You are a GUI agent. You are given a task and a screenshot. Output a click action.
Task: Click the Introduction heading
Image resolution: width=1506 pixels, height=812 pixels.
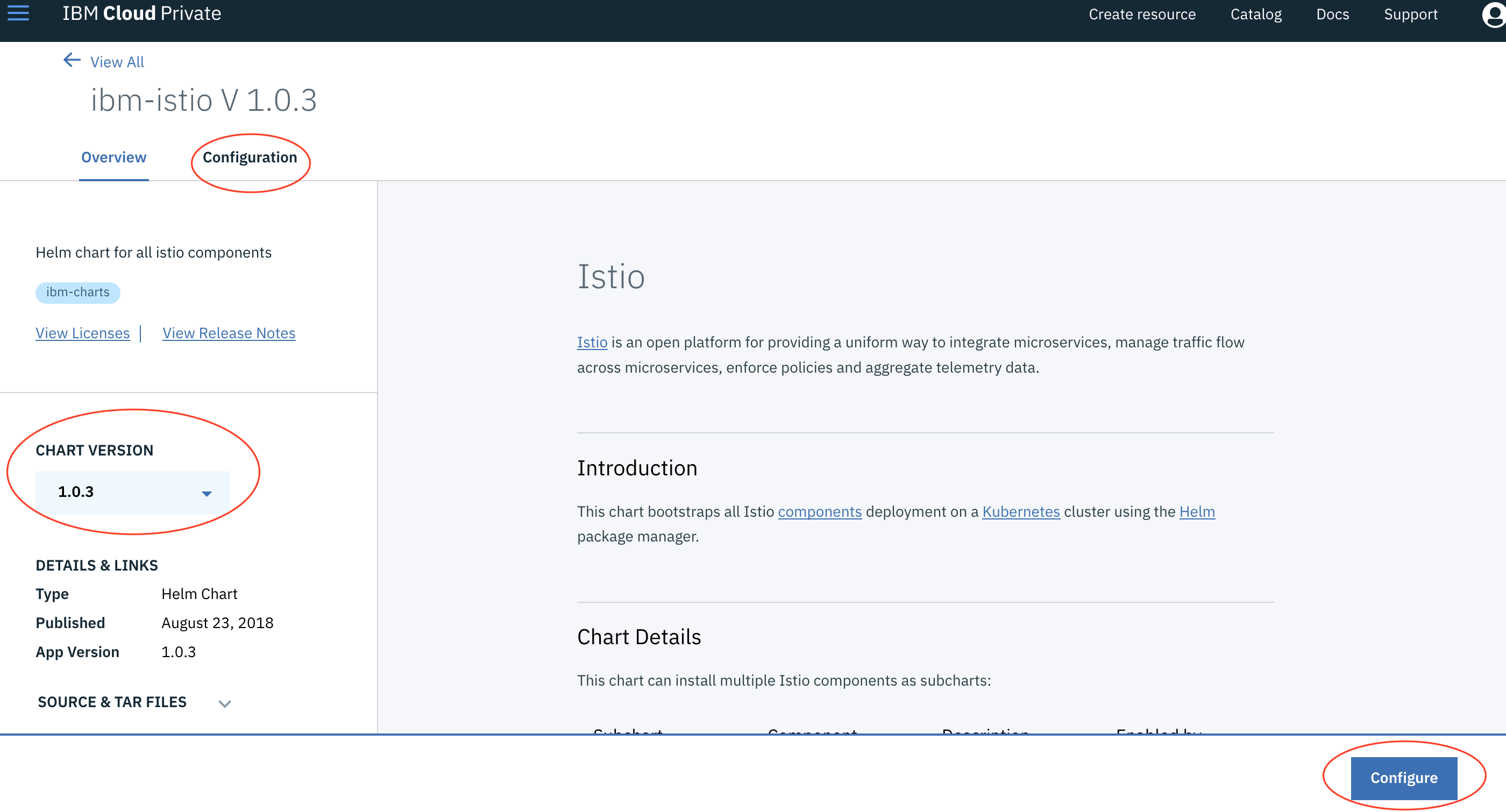click(x=637, y=468)
